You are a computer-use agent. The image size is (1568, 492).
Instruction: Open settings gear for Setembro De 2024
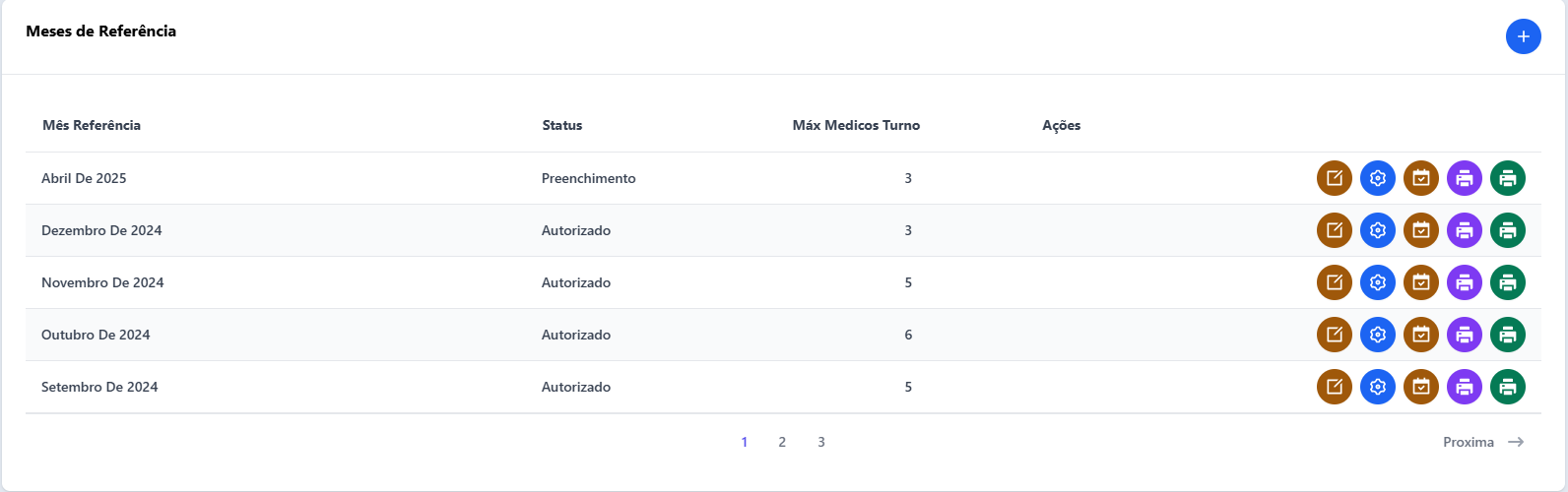pos(1378,387)
